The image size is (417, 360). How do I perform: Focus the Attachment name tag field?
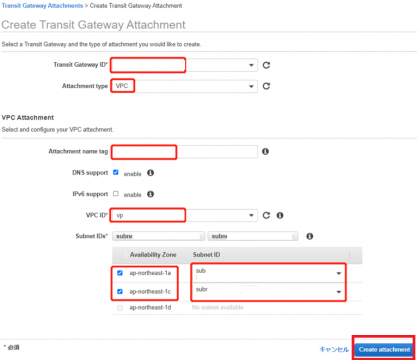[x=185, y=152]
